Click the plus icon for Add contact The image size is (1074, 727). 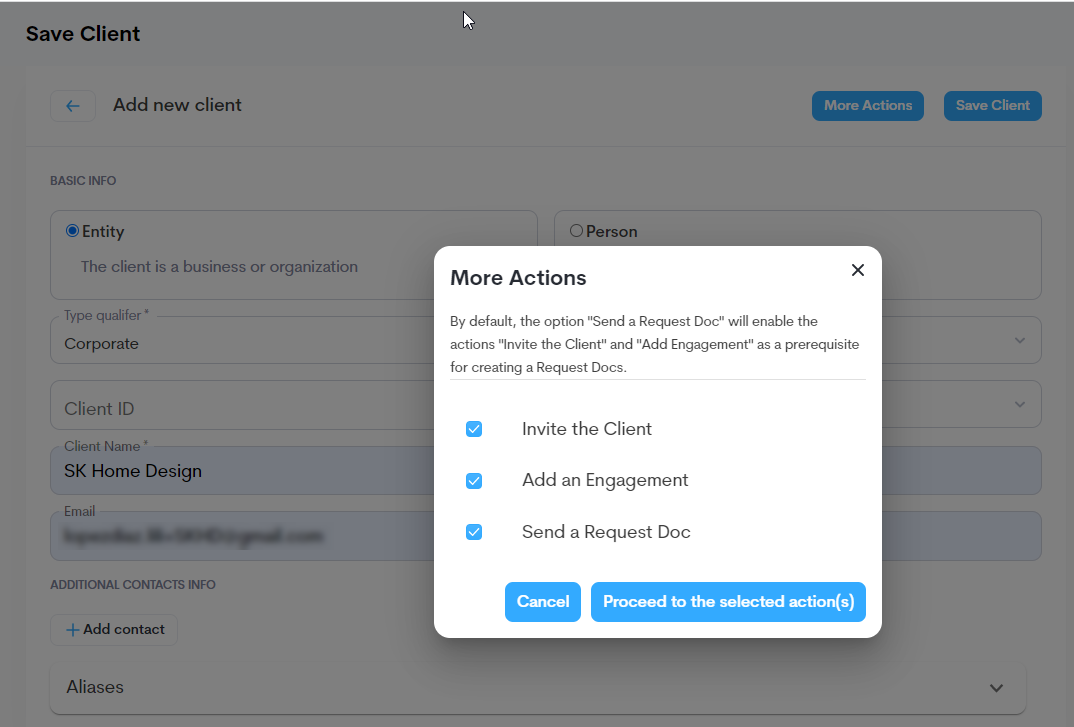tap(72, 630)
